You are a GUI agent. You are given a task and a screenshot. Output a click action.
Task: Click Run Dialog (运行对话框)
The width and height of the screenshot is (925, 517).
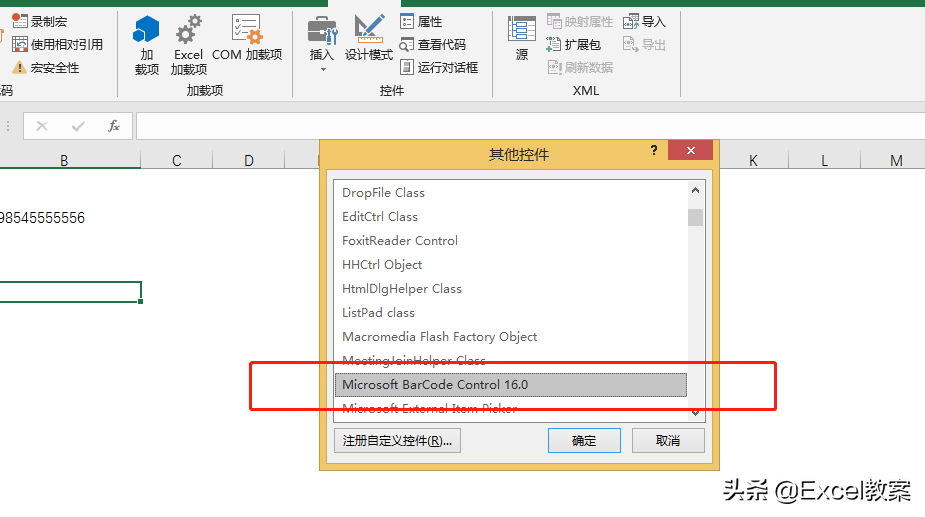tap(439, 67)
